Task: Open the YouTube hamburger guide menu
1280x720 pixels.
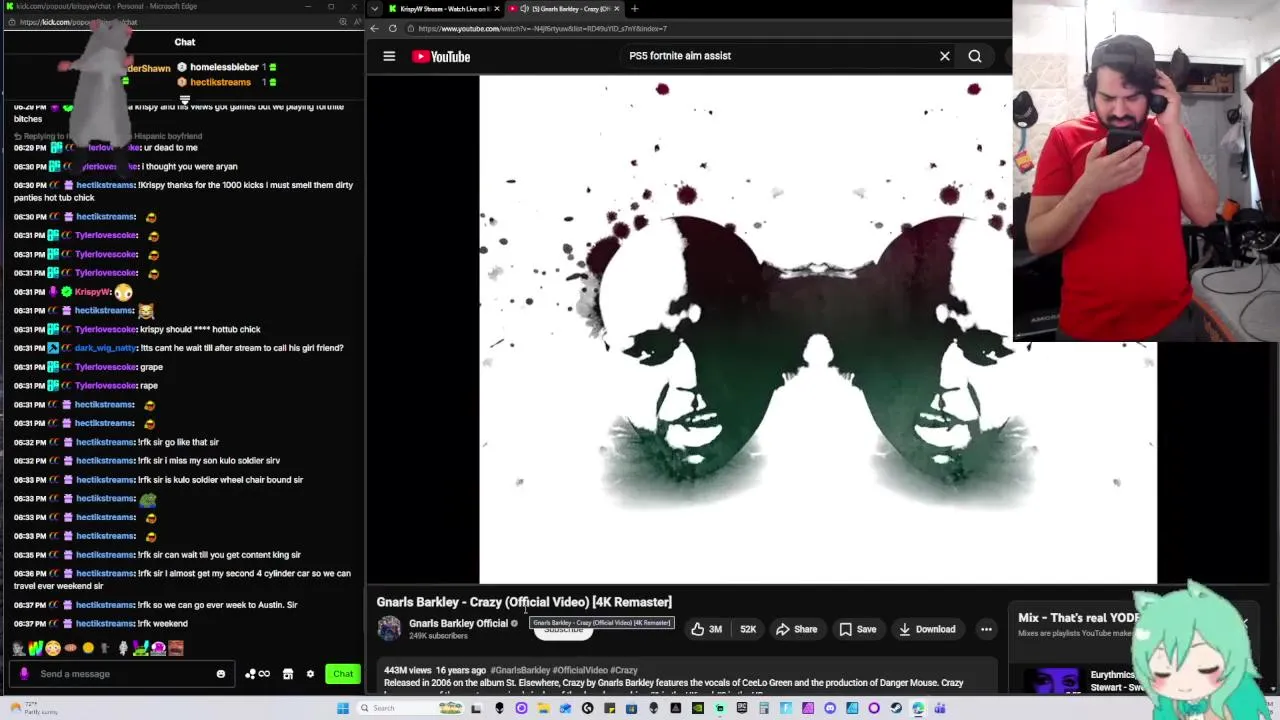Action: tap(389, 56)
